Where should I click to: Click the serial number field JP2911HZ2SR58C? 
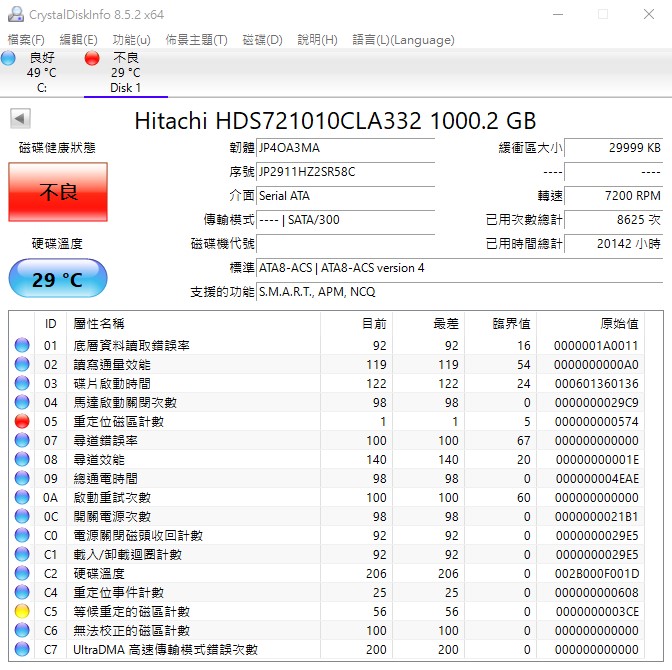click(345, 172)
